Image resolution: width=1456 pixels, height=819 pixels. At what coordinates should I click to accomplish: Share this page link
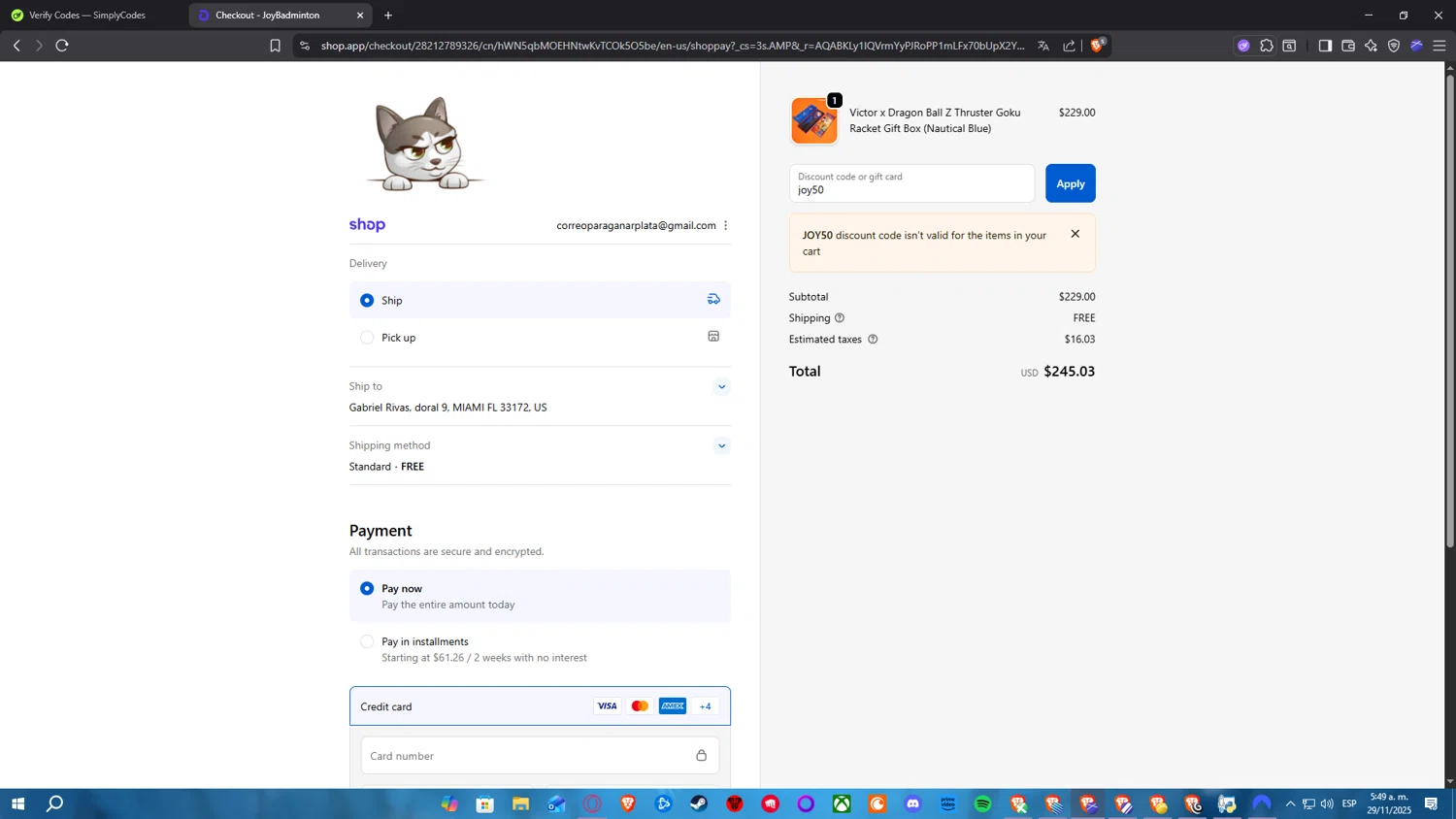[x=1069, y=46]
